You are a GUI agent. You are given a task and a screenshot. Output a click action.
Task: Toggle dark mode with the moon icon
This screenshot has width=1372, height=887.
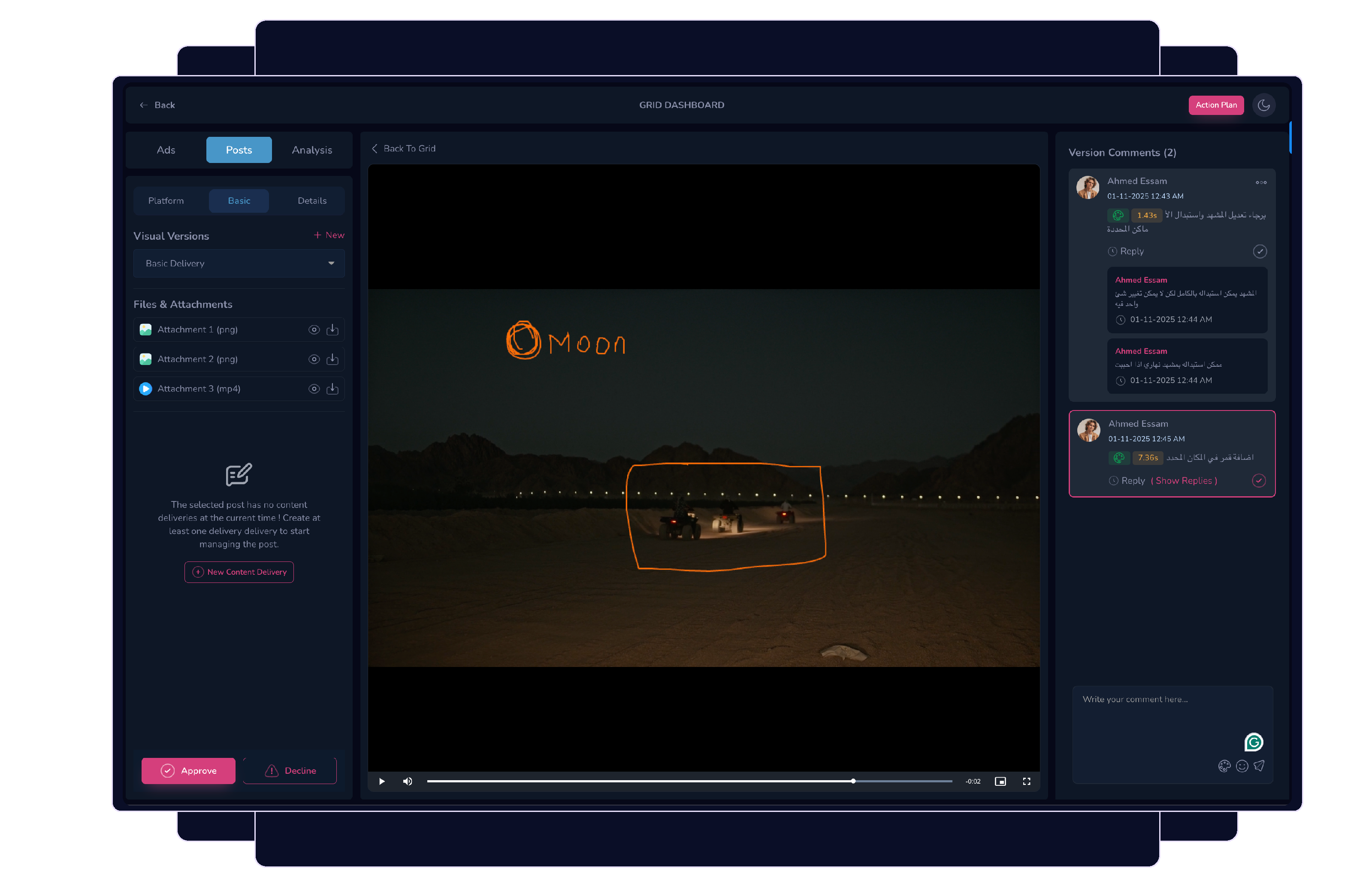(x=1264, y=105)
